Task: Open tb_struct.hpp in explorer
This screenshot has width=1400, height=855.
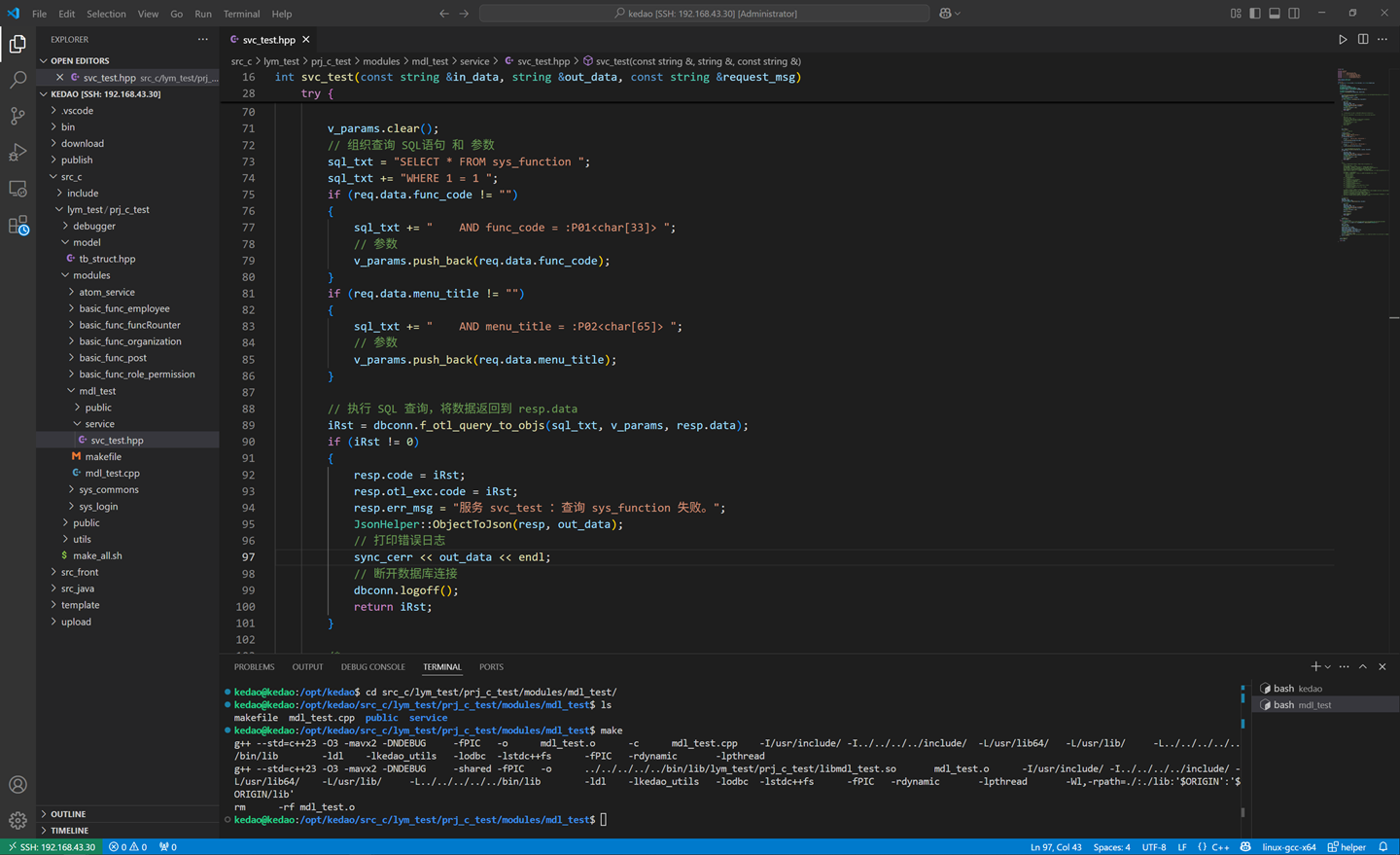Action: click(127, 259)
